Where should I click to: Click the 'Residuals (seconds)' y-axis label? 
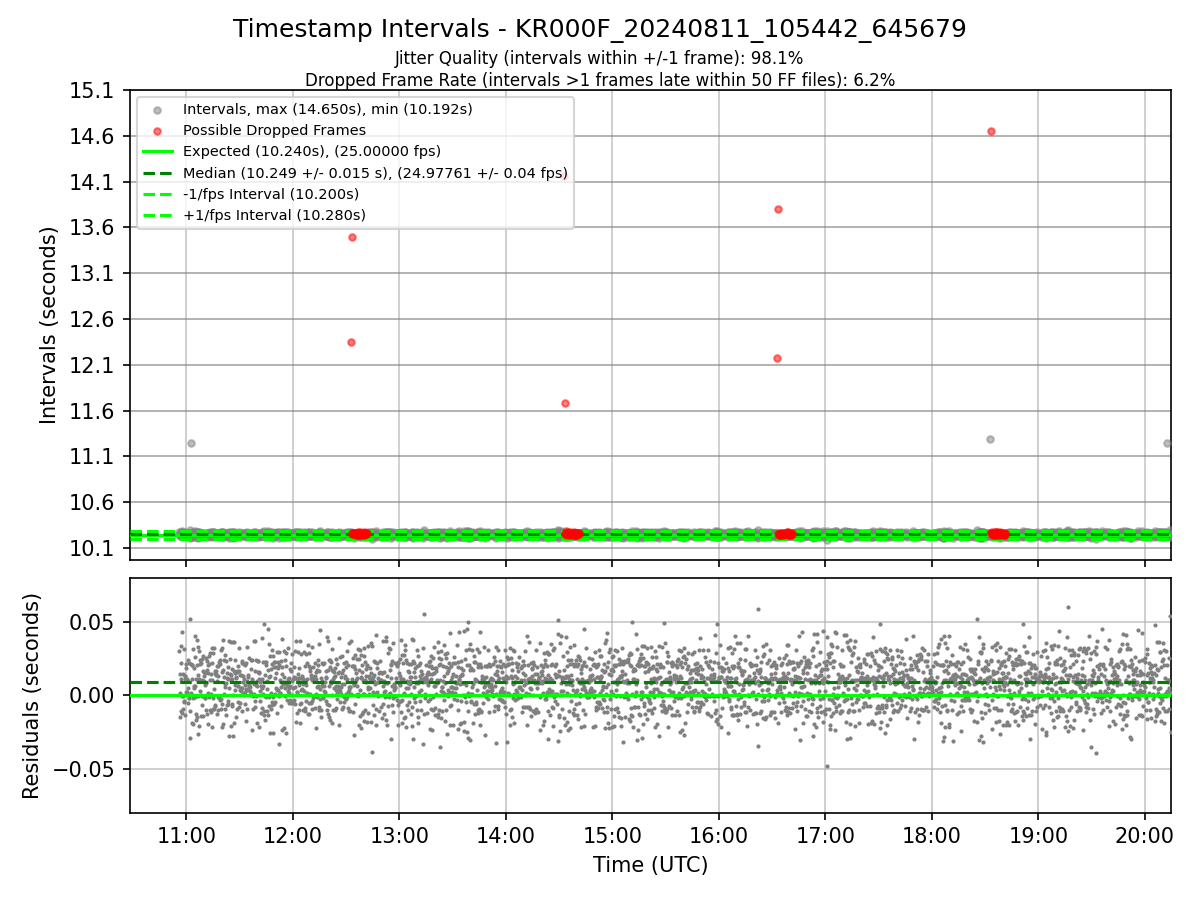coord(32,696)
